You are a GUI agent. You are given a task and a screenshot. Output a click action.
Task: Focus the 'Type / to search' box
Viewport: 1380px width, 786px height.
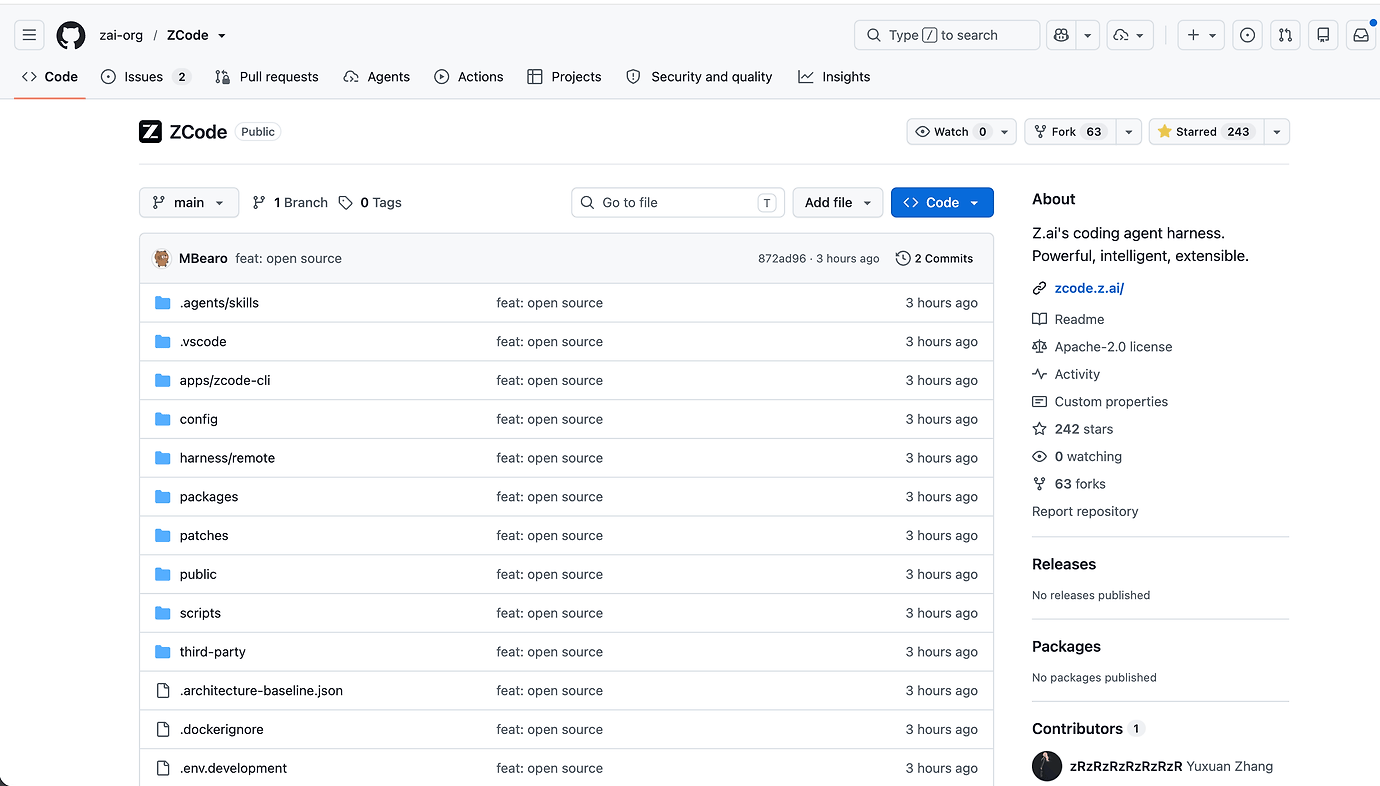tap(947, 35)
